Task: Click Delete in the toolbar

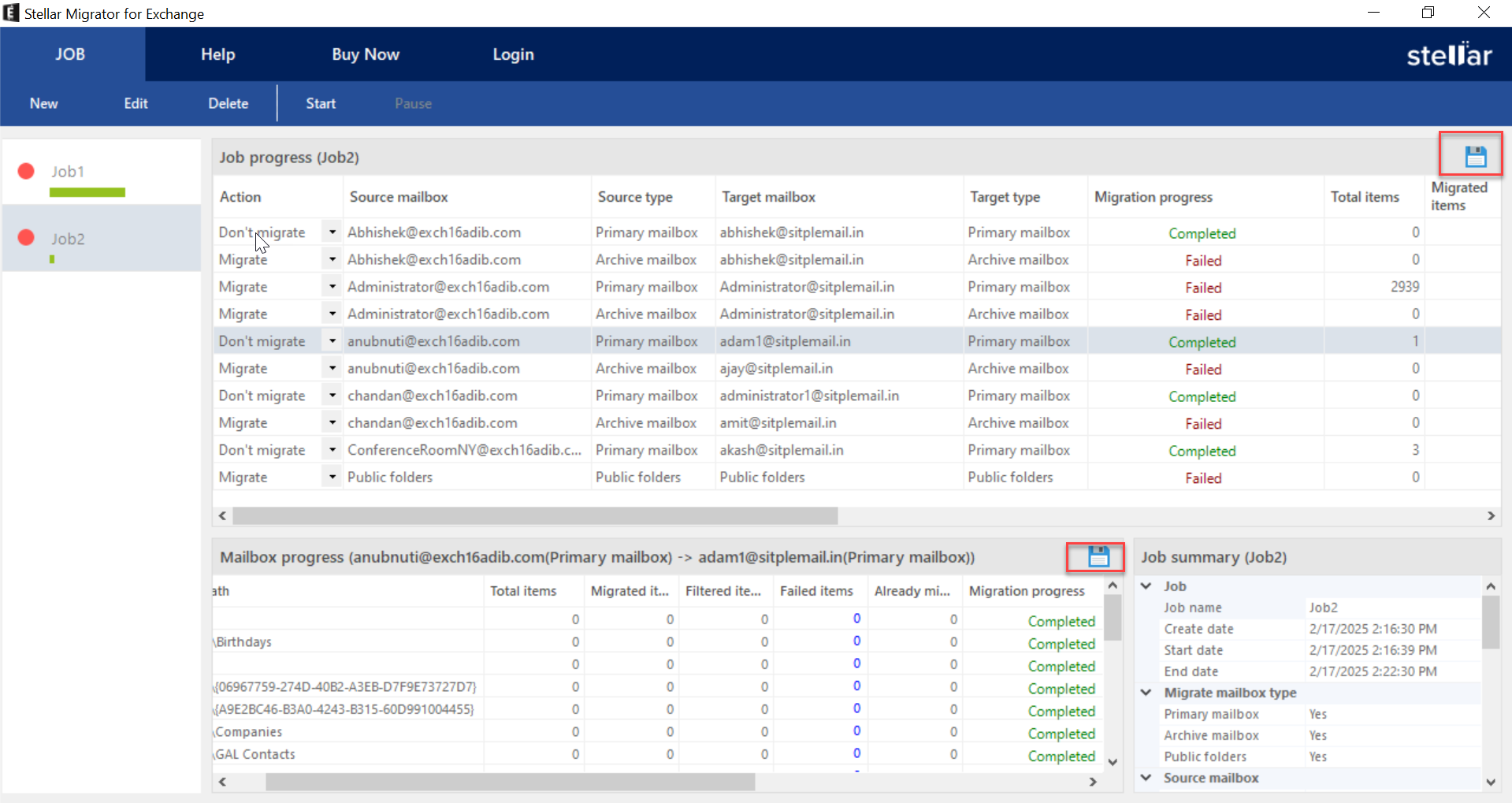Action: coord(228,103)
